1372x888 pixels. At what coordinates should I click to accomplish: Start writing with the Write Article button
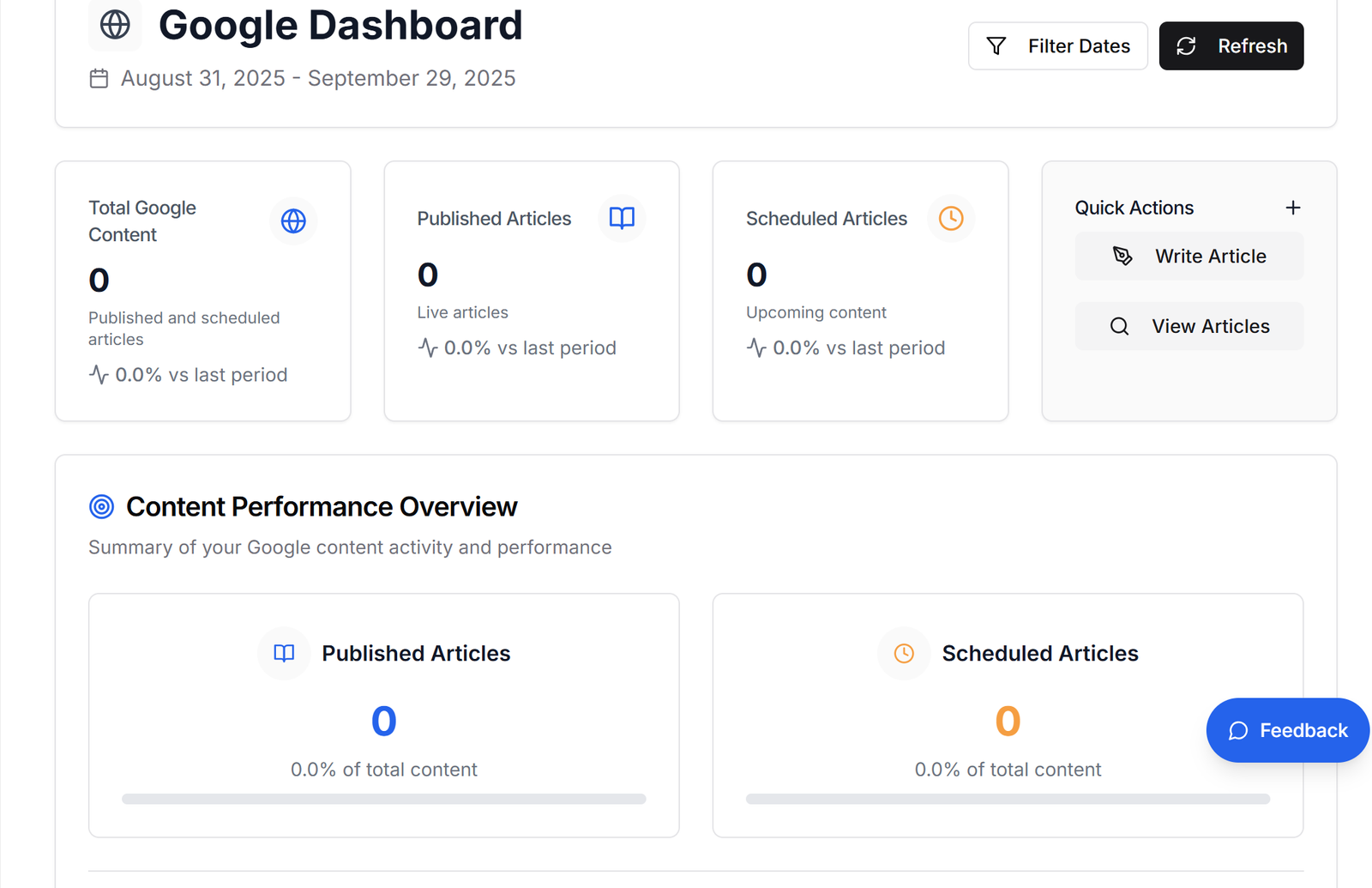point(1188,257)
